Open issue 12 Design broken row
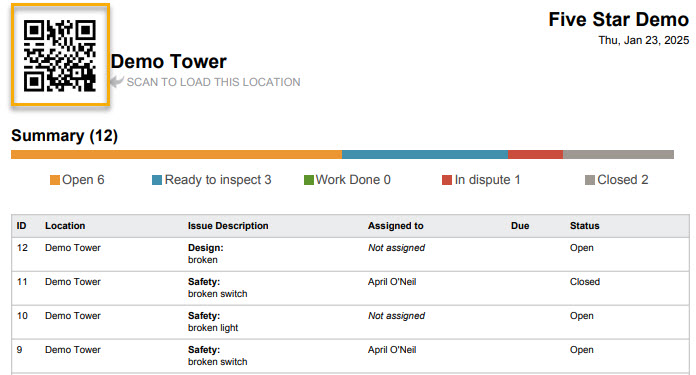696x375 pixels. click(350, 254)
